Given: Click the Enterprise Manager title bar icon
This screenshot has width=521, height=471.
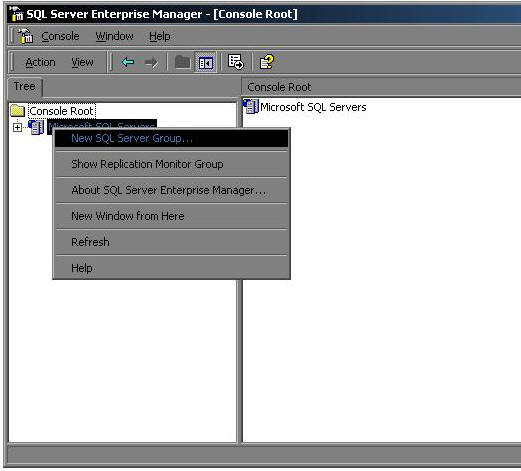Looking at the screenshot, I should pyautogui.click(x=16, y=14).
